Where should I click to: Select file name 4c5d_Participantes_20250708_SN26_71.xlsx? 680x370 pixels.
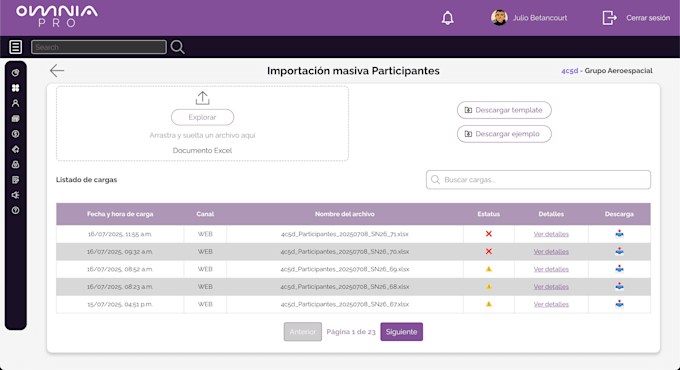tap(345, 234)
